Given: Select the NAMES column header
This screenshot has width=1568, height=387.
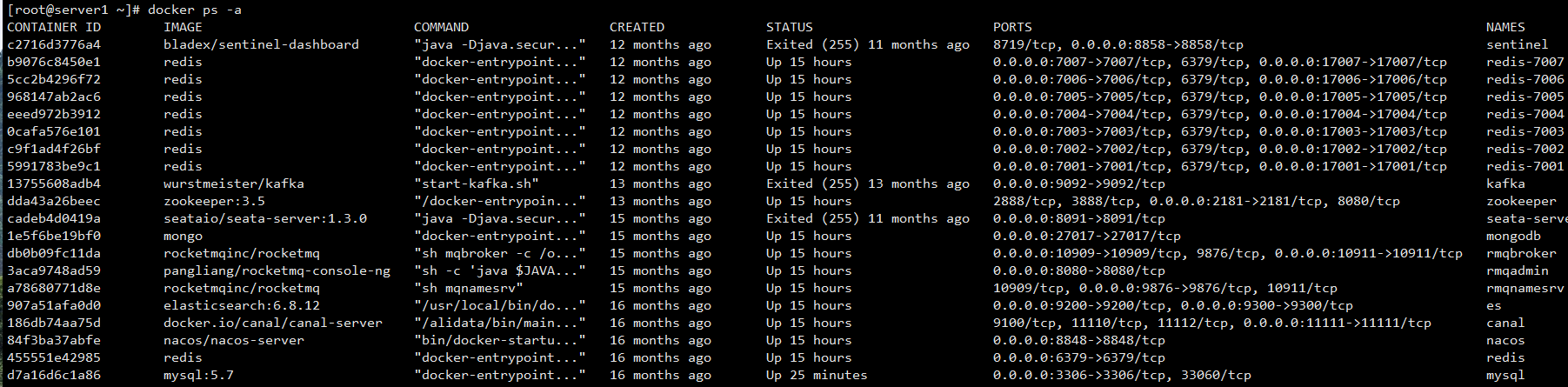Looking at the screenshot, I should [1505, 27].
